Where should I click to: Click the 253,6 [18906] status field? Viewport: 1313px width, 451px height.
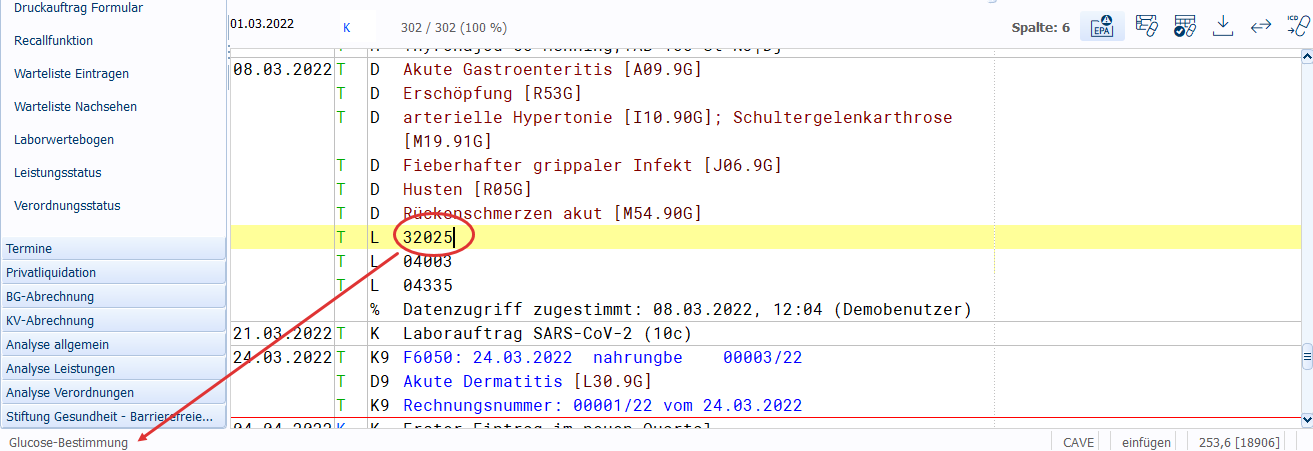[x=1238, y=442]
